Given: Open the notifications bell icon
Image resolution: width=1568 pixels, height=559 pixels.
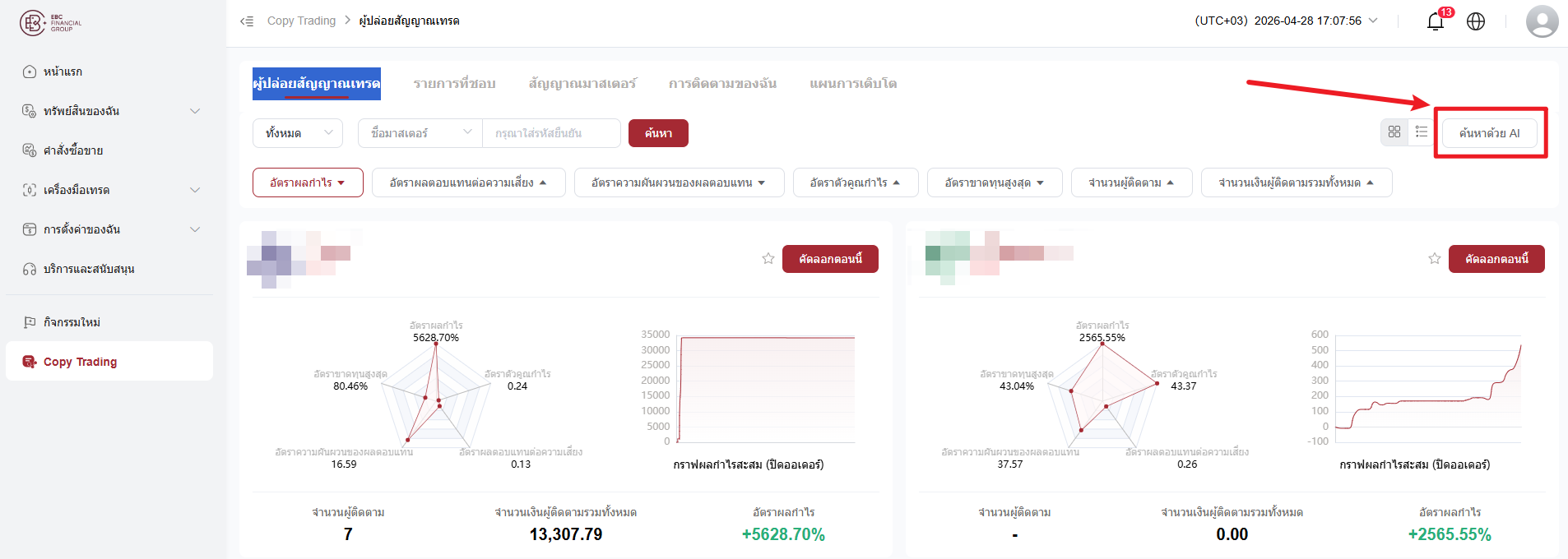Looking at the screenshot, I should pos(1436,21).
